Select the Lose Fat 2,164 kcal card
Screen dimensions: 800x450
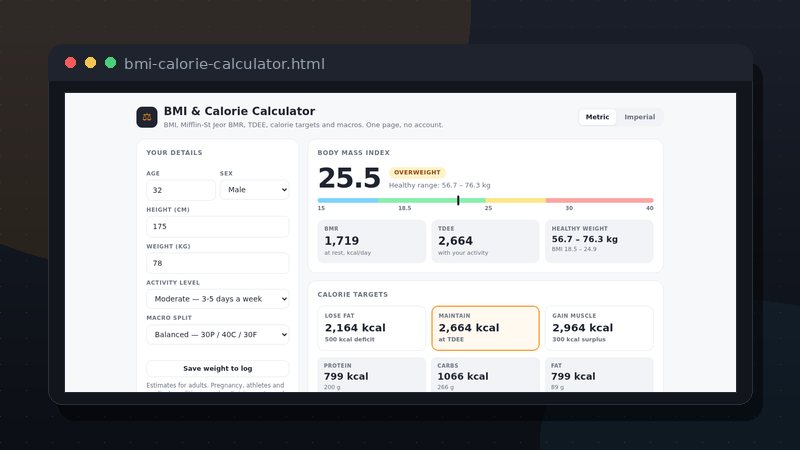(371, 328)
